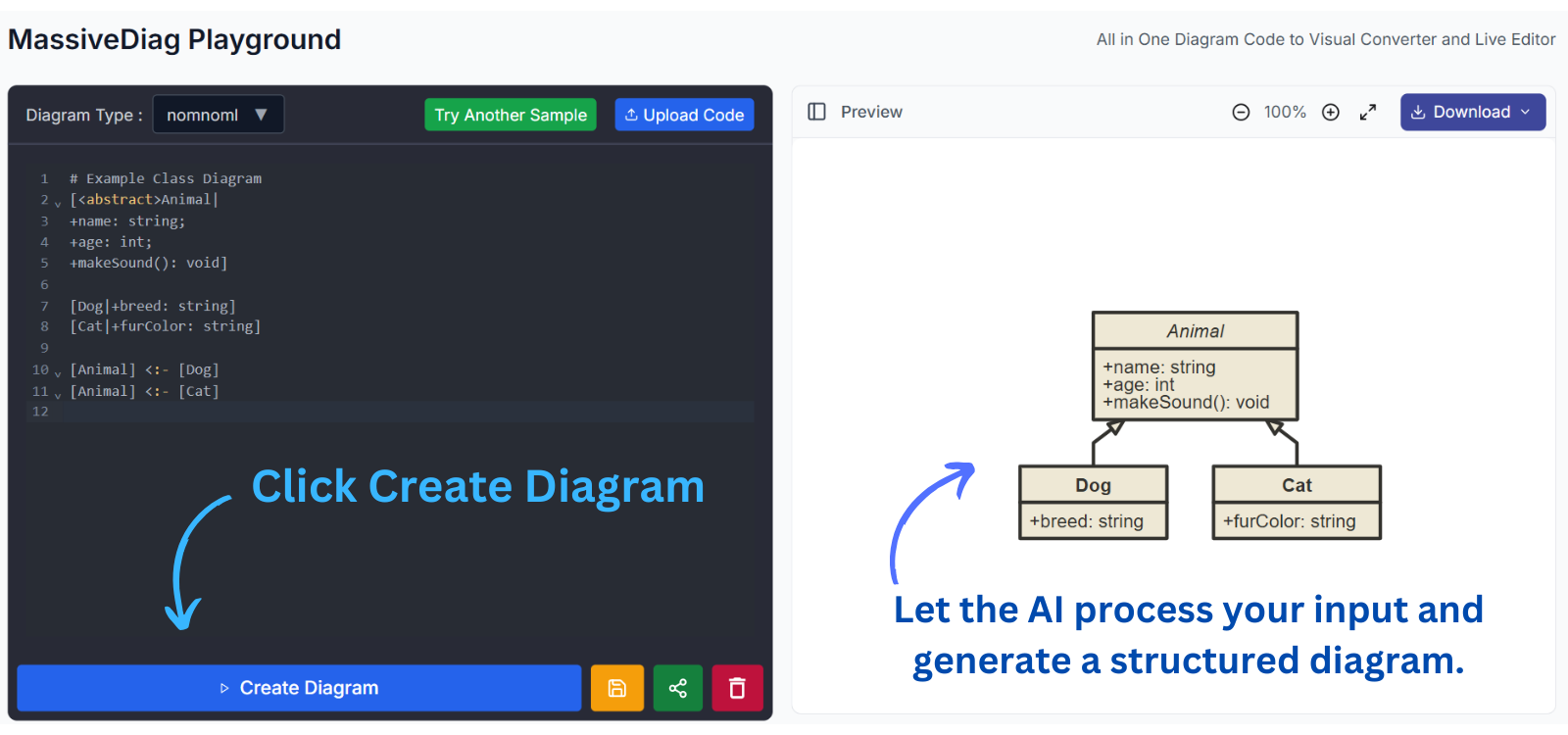Click code line '[Cat|+furColor: string]'
Screen dimensions: 1568x735
point(166,326)
